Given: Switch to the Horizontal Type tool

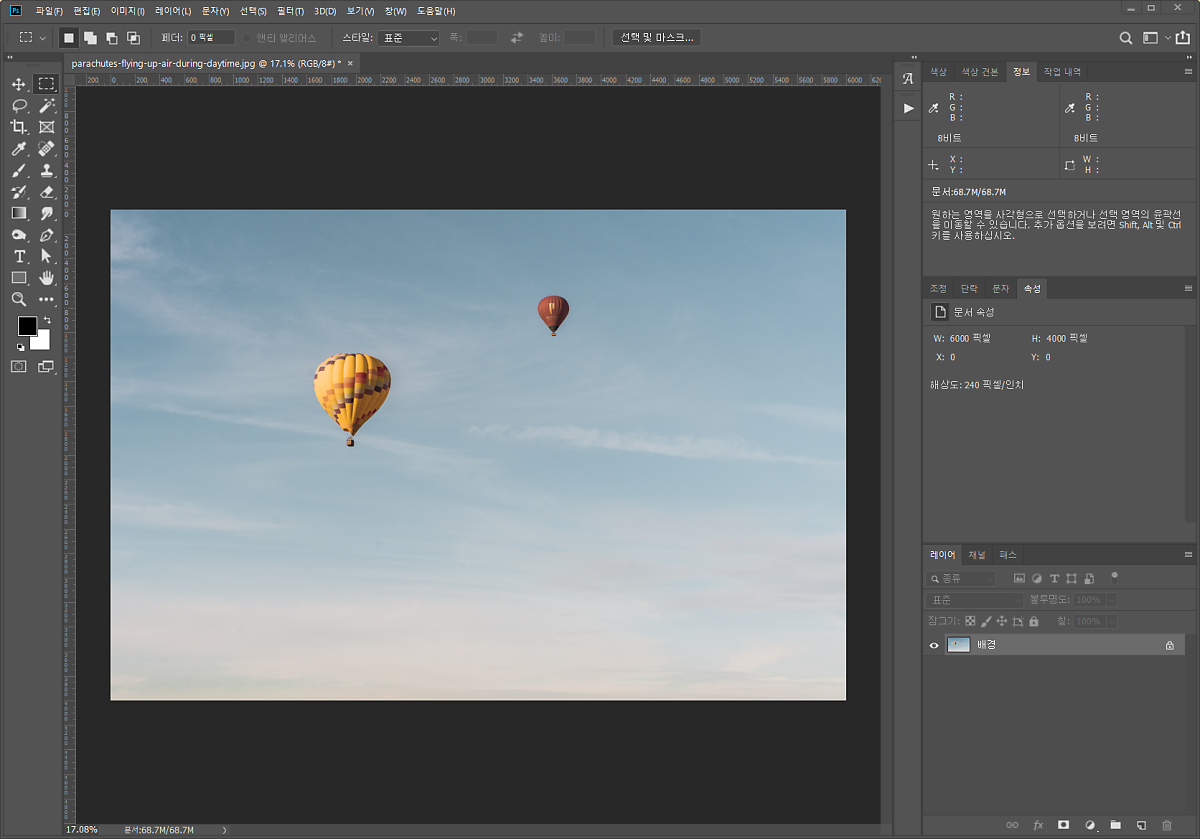Looking at the screenshot, I should point(19,257).
